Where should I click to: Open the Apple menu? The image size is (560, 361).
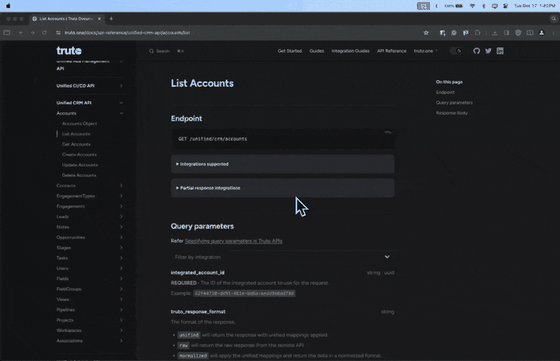point(8,6)
